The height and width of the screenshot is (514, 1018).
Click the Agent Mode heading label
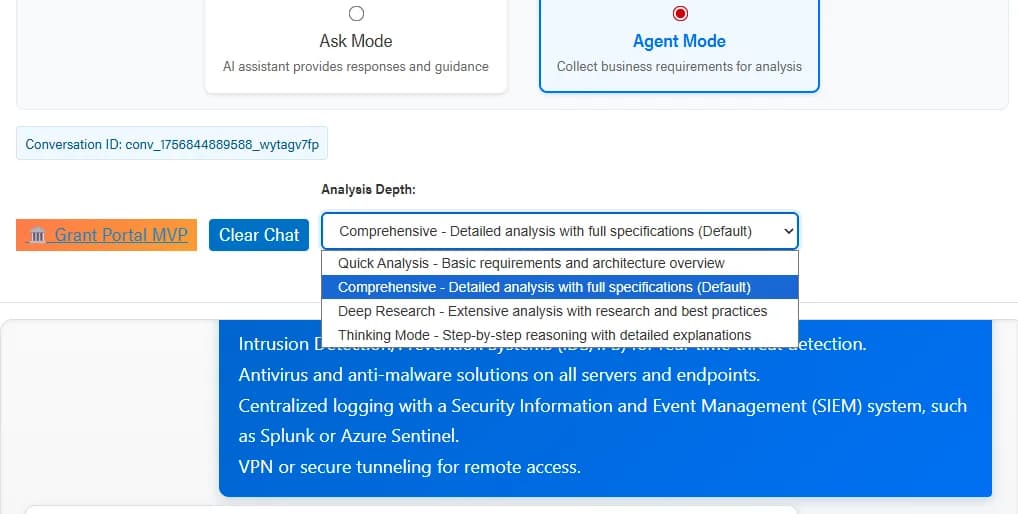(679, 41)
